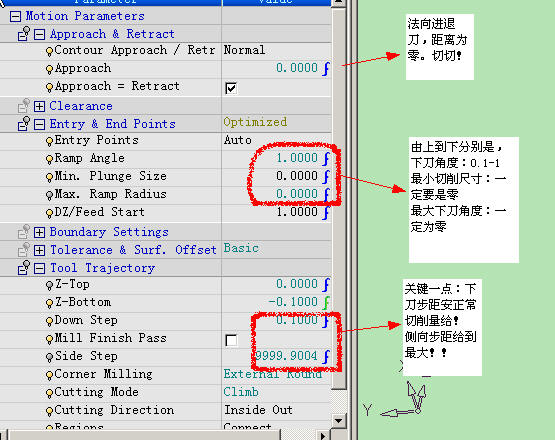Viewport: 555px width, 440px height.
Task: Edit the Approach 0.0000 value field
Action: (297, 68)
